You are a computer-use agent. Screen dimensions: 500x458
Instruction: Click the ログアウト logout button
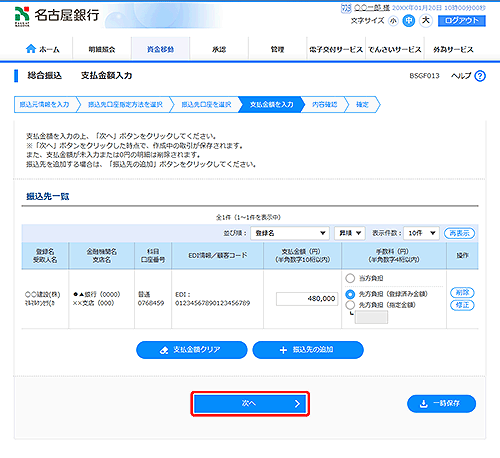pyautogui.click(x=462, y=21)
